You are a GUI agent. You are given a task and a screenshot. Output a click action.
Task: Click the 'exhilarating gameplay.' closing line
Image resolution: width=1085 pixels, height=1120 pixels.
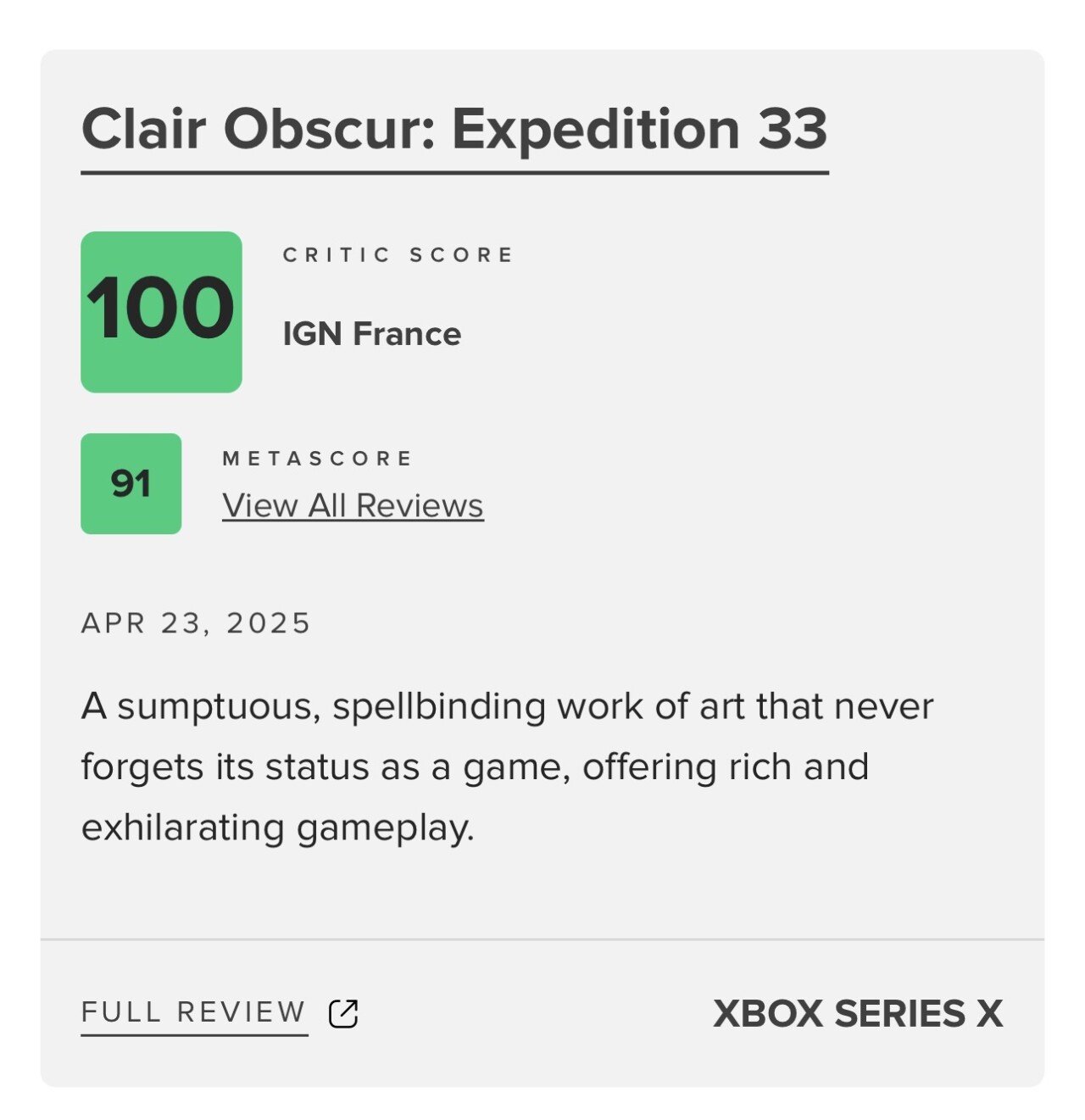tap(277, 828)
